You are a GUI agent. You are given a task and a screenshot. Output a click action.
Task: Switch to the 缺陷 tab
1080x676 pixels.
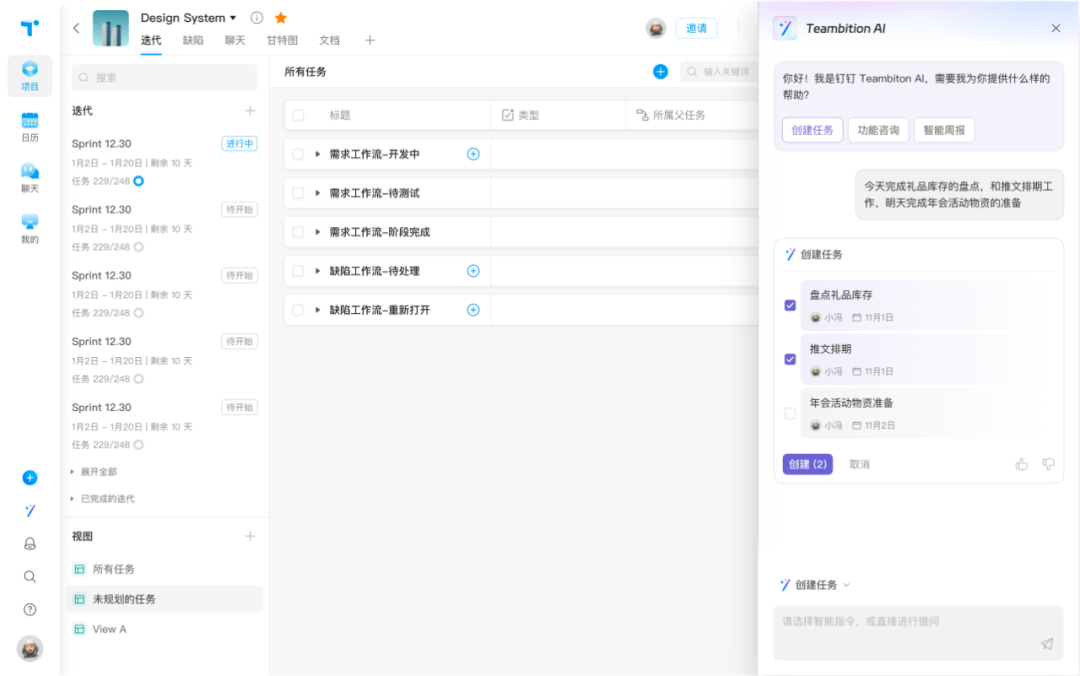pos(193,41)
